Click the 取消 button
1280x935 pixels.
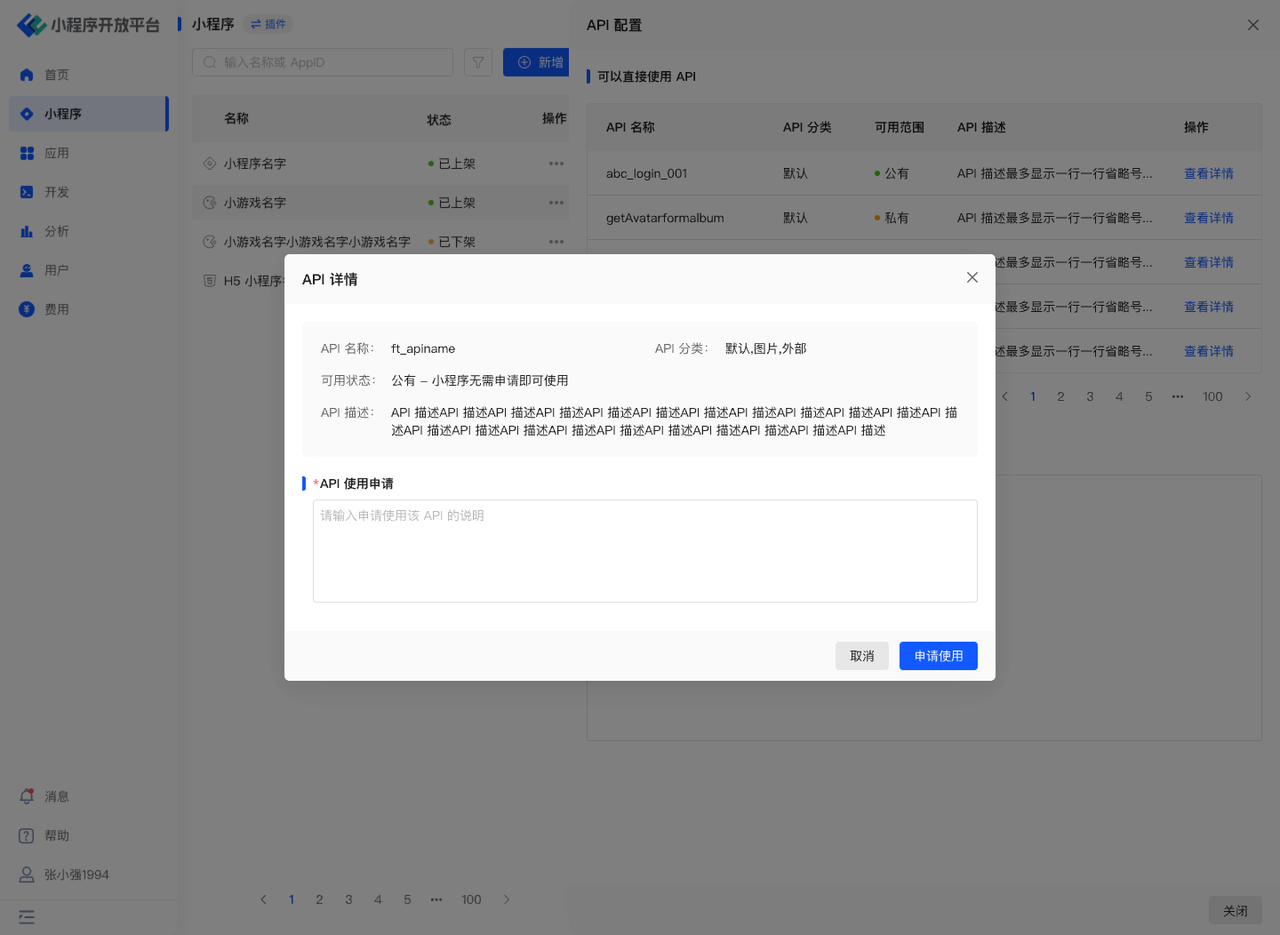(861, 656)
